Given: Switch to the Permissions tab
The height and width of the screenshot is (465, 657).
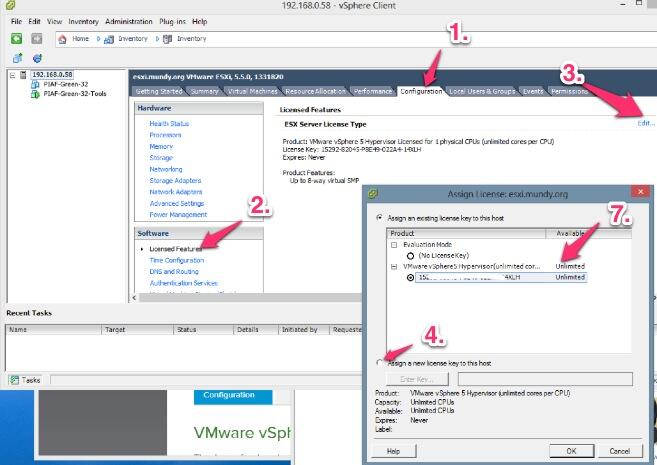Looking at the screenshot, I should tap(569, 91).
